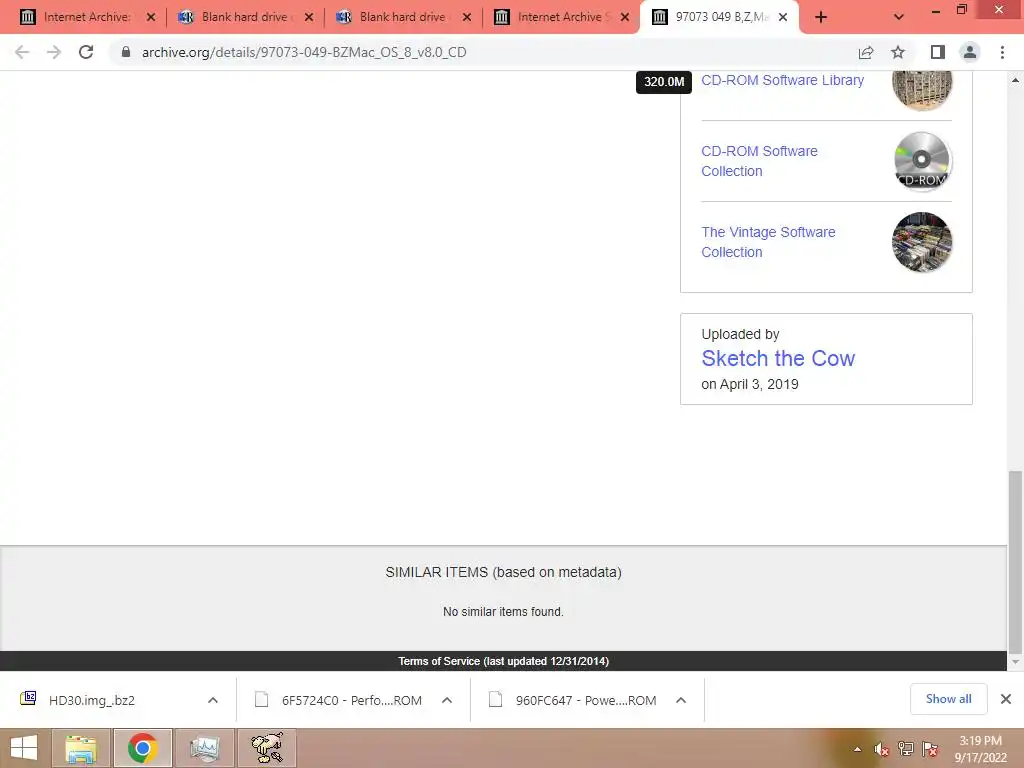Open the Action Center flag icon

[x=930, y=749]
